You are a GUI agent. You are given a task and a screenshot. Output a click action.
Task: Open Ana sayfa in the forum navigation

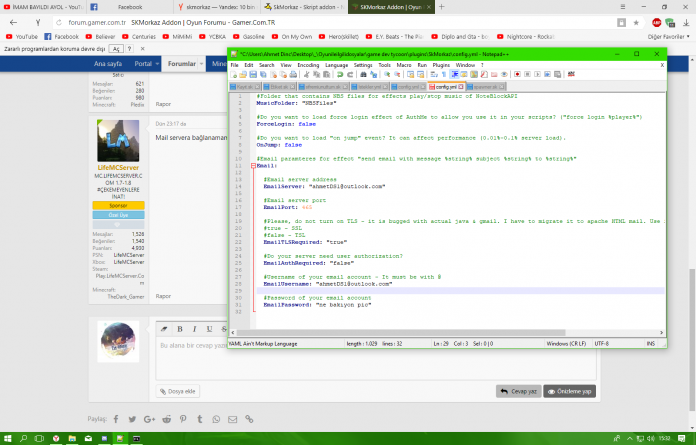107,64
